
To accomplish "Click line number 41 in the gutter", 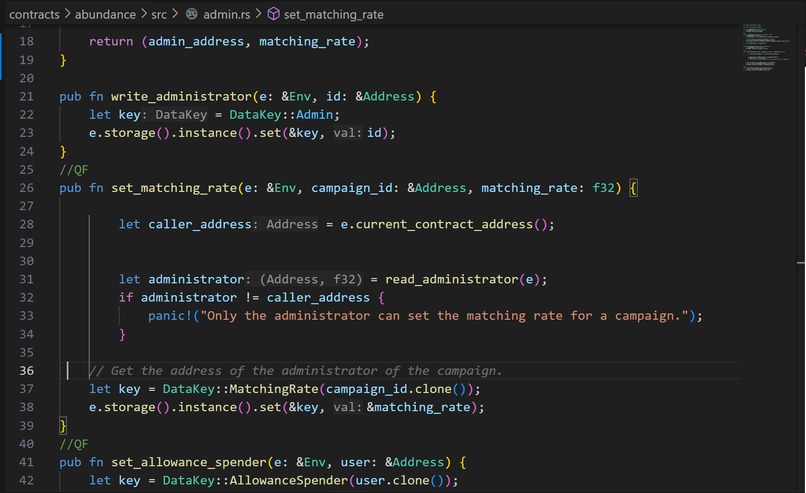I will 26,462.
